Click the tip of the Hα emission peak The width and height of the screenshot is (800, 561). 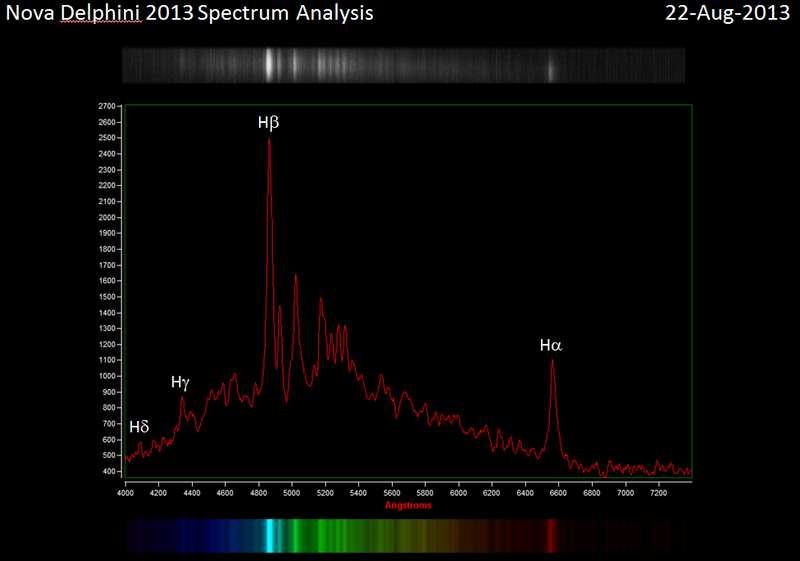click(552, 360)
